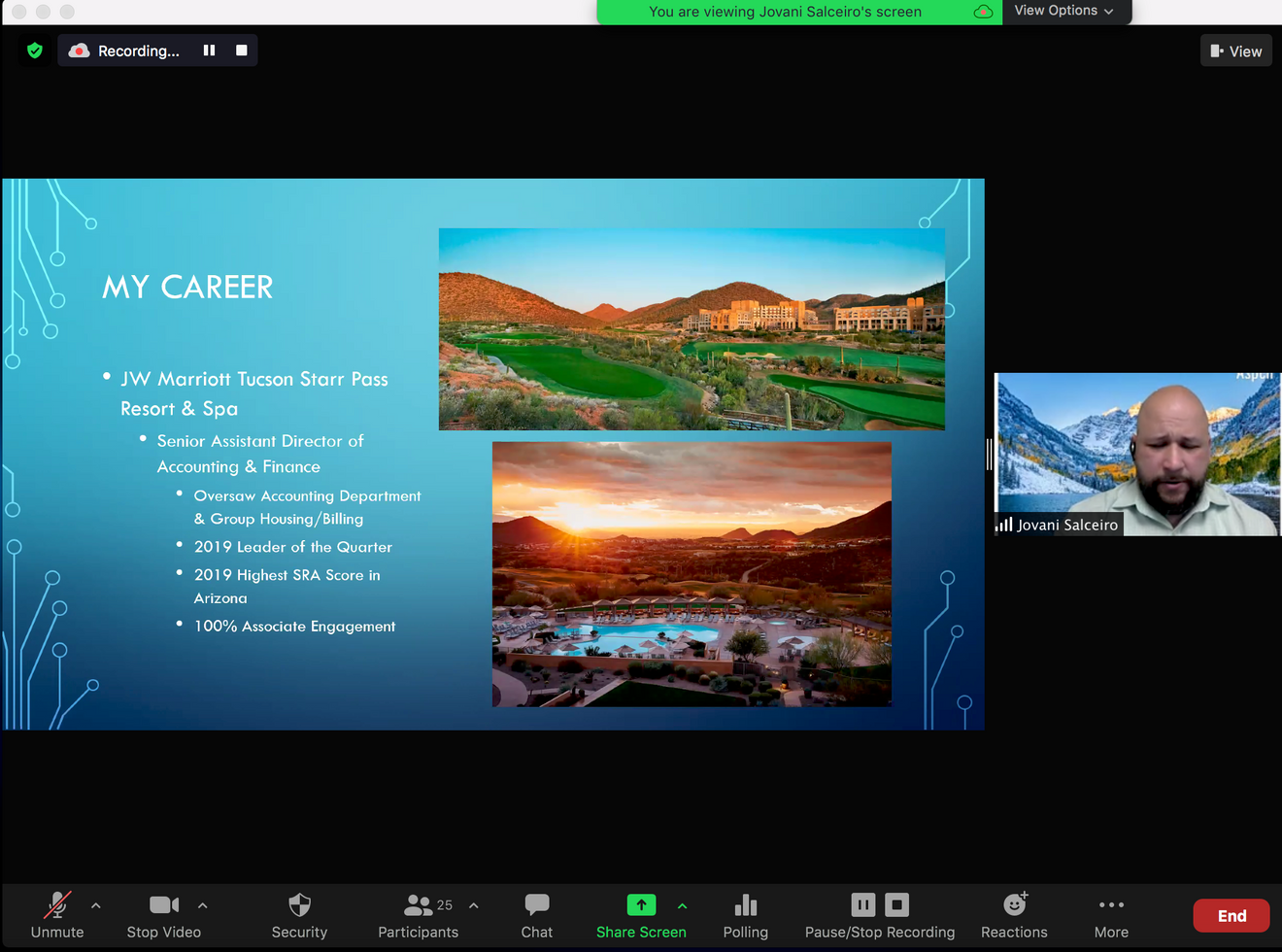This screenshot has width=1282, height=952.
Task: Select Jovani Salceiro's video thumbnail
Action: [1137, 455]
